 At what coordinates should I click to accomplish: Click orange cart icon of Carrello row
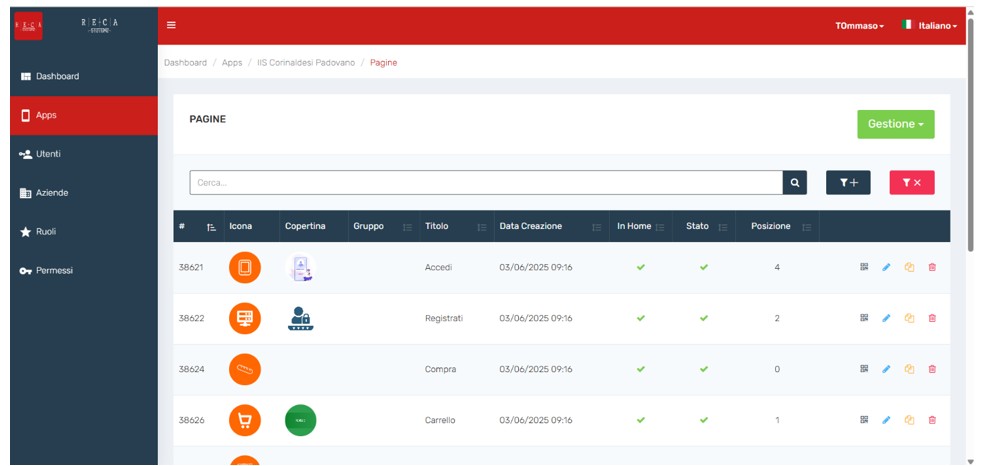(x=244, y=420)
